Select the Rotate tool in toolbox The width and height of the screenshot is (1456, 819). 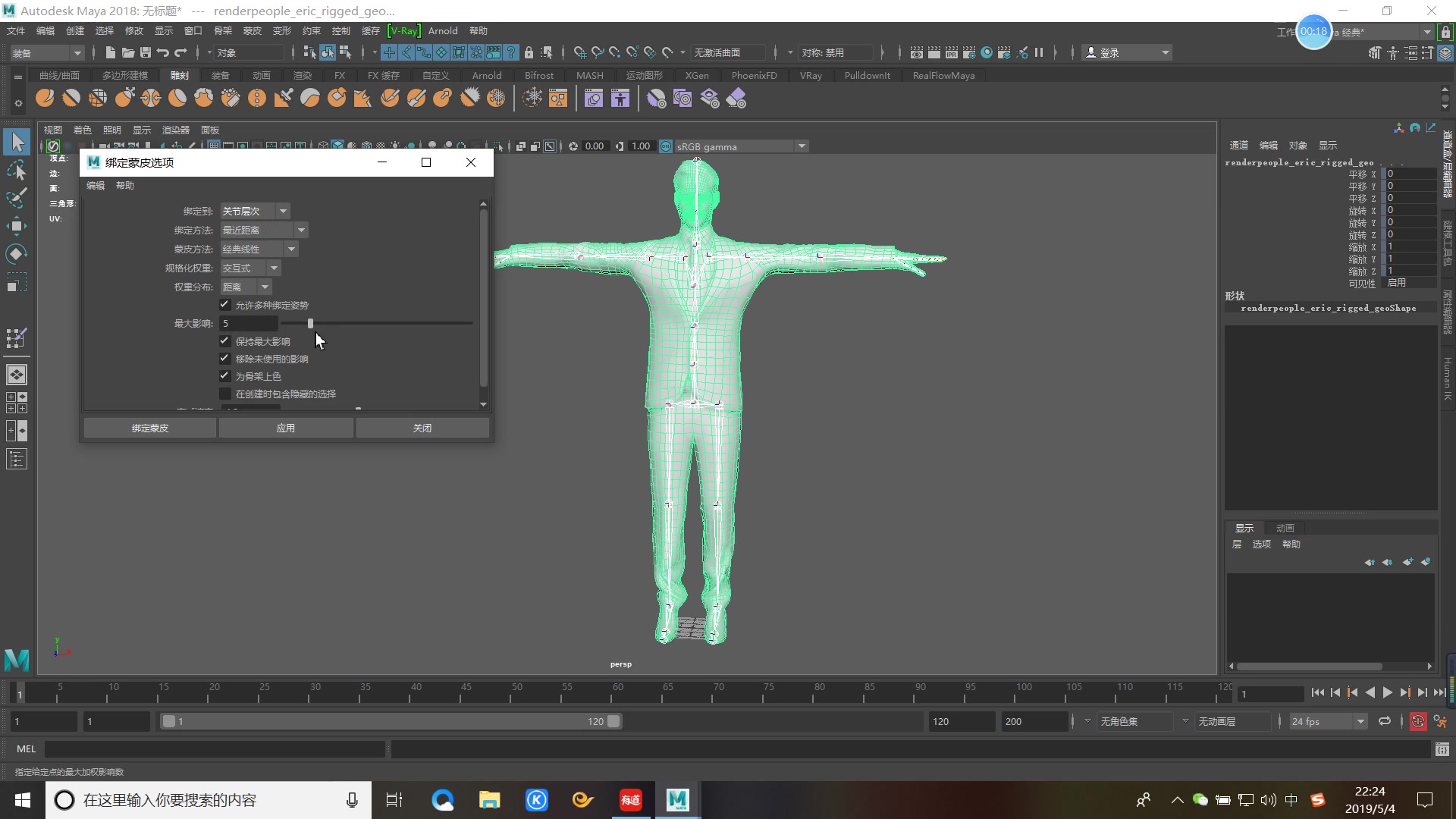17,254
